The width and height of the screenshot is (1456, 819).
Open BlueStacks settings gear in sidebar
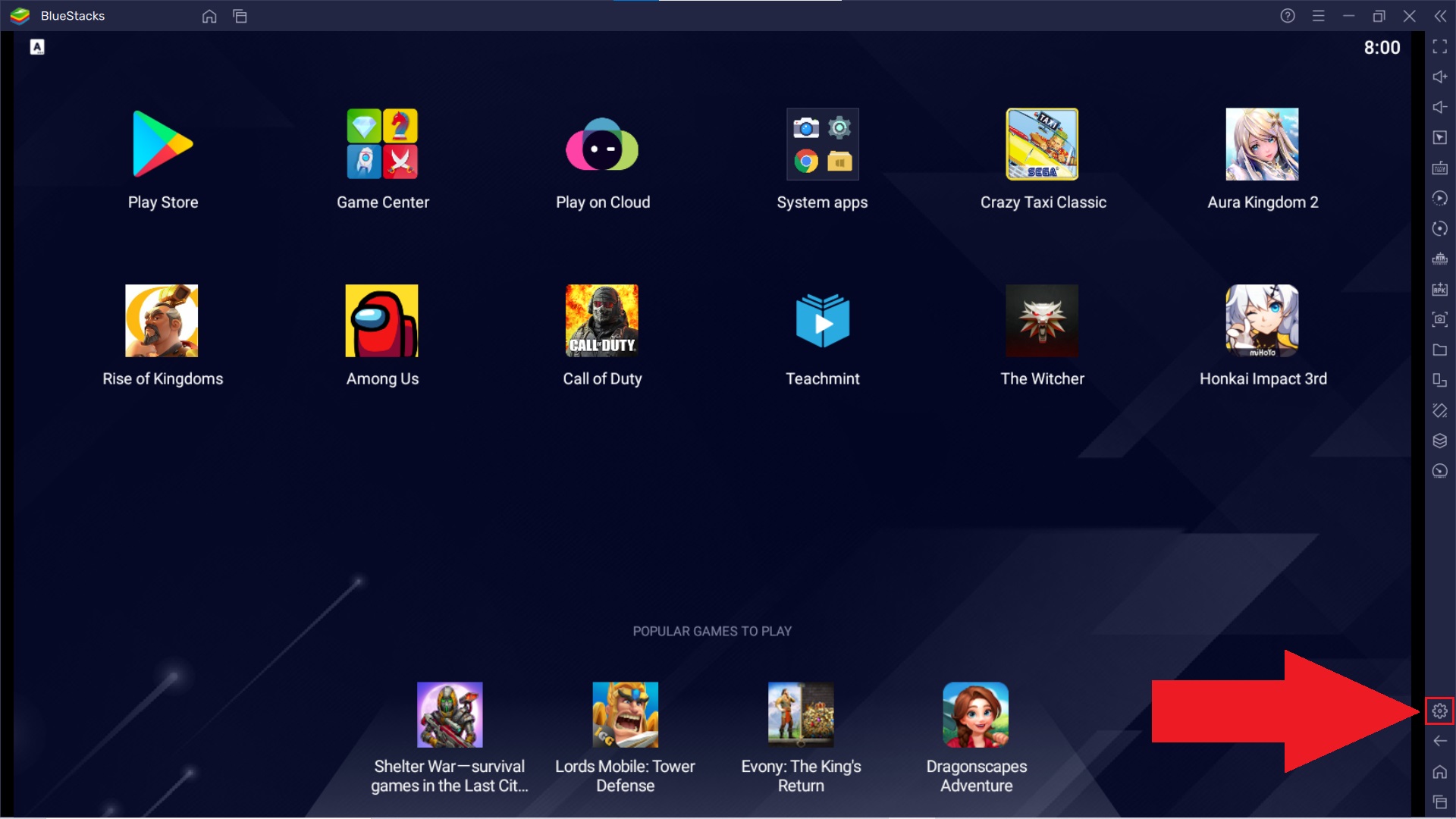(1439, 711)
